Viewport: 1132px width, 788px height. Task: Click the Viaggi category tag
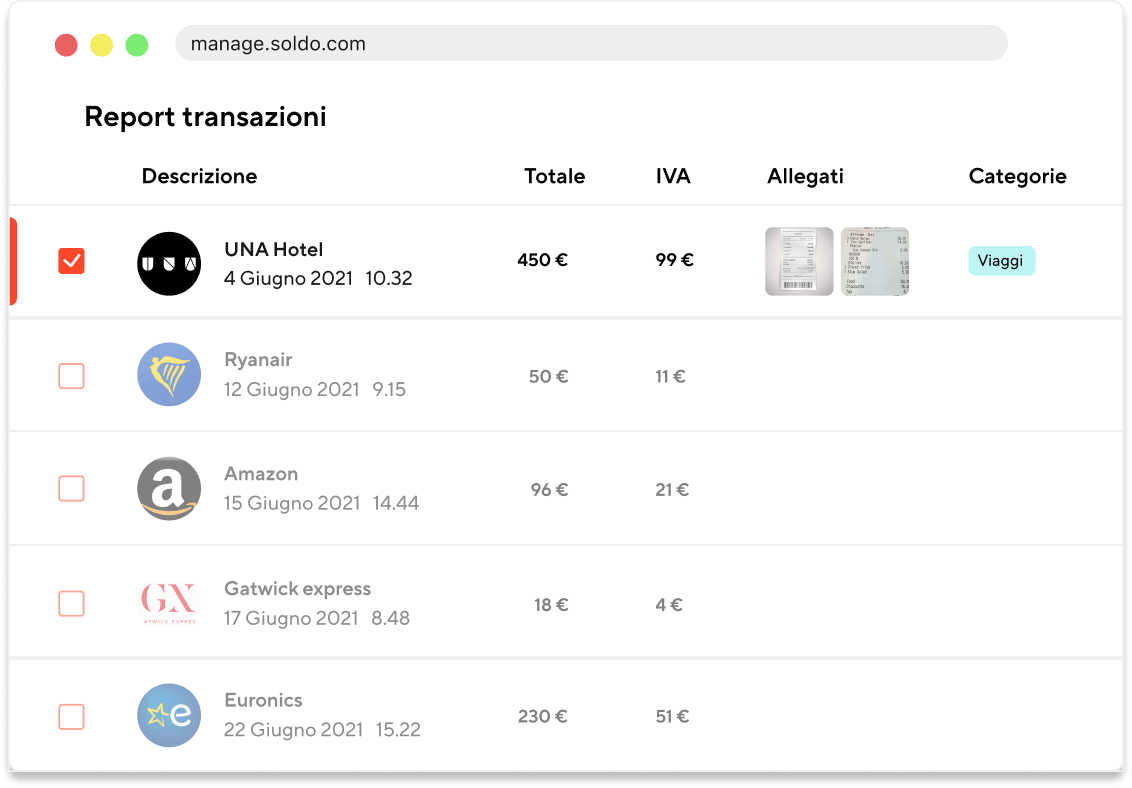click(x=1001, y=261)
